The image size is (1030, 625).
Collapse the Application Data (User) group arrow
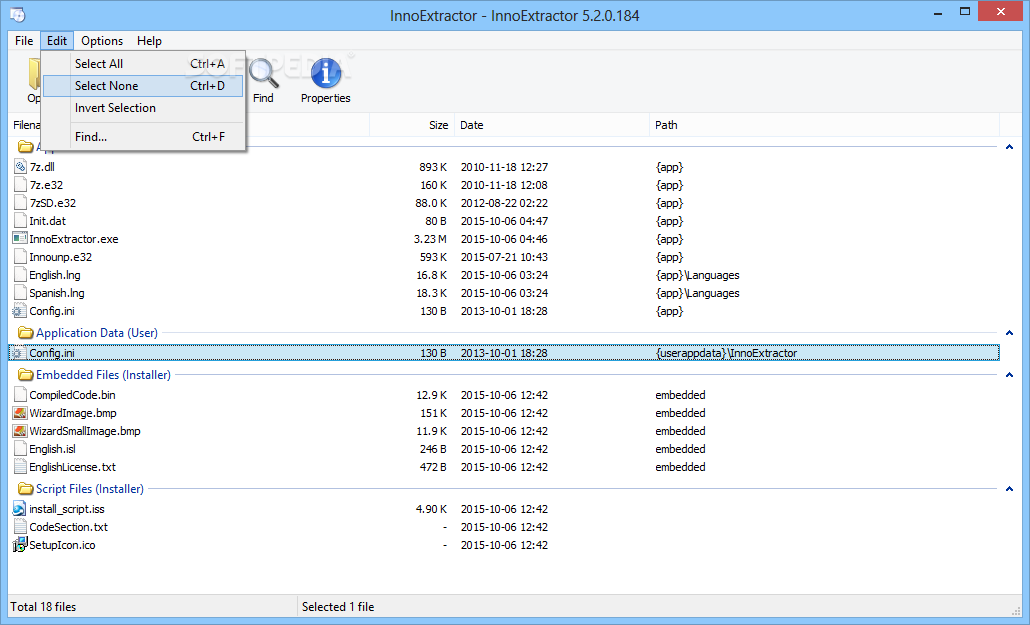click(1010, 333)
